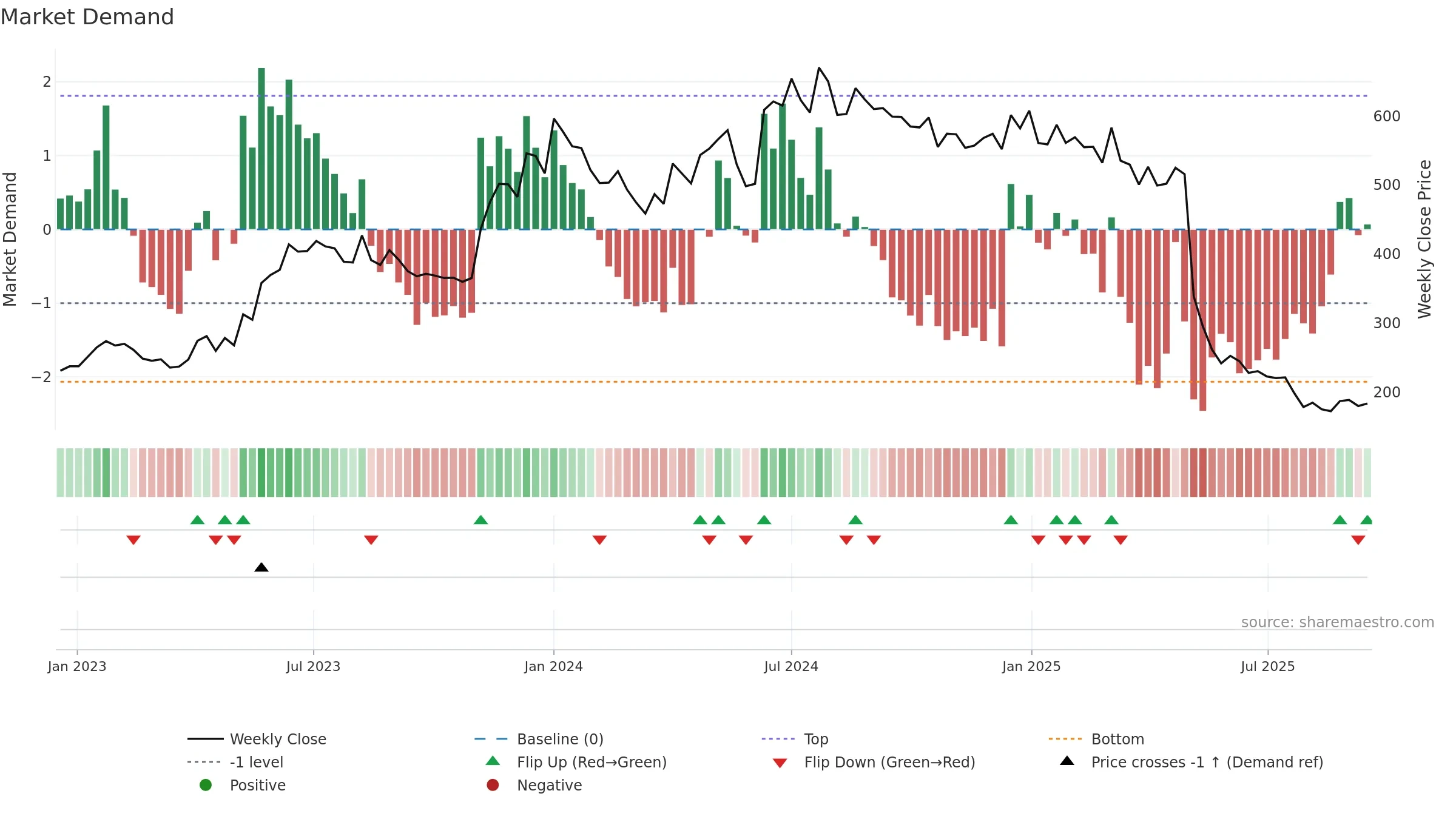Click the black price-cross triangle marker
The height and width of the screenshot is (819, 1456).
[261, 567]
